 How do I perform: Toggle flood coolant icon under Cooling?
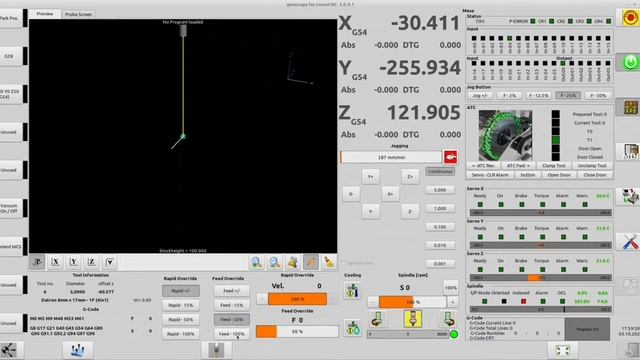[x=353, y=291]
